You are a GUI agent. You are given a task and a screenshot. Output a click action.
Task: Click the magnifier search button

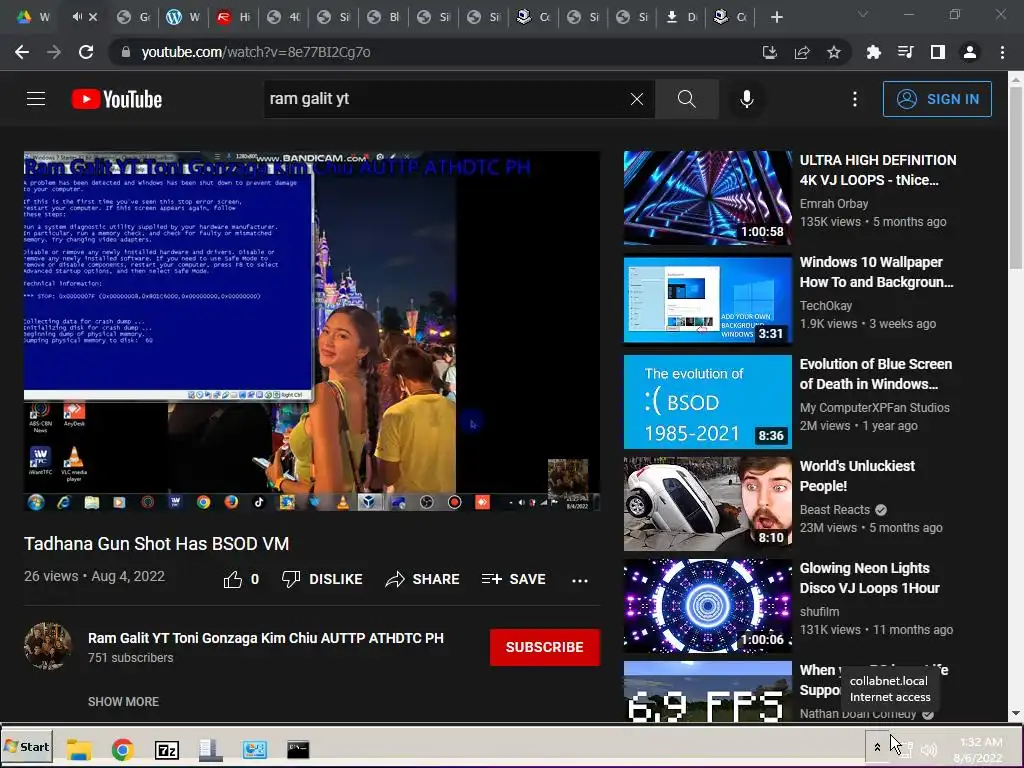click(x=686, y=99)
